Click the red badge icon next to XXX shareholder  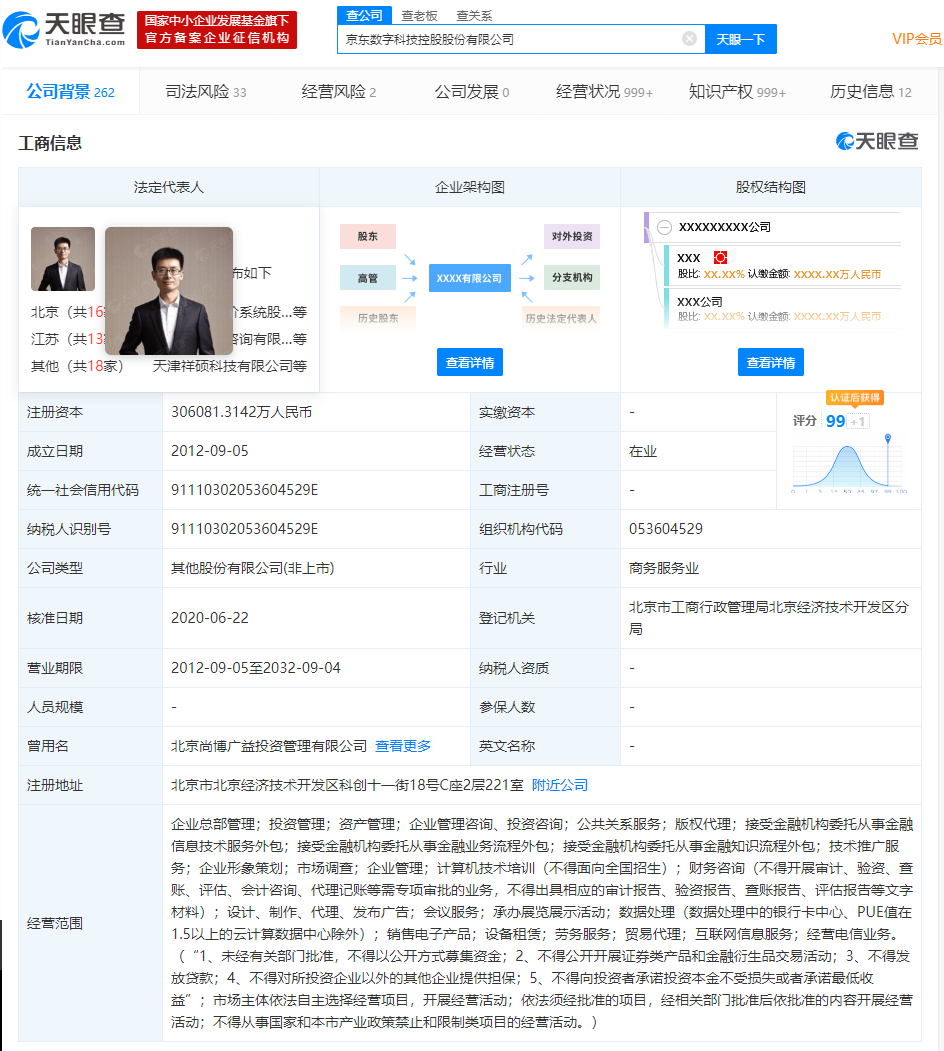(x=720, y=258)
